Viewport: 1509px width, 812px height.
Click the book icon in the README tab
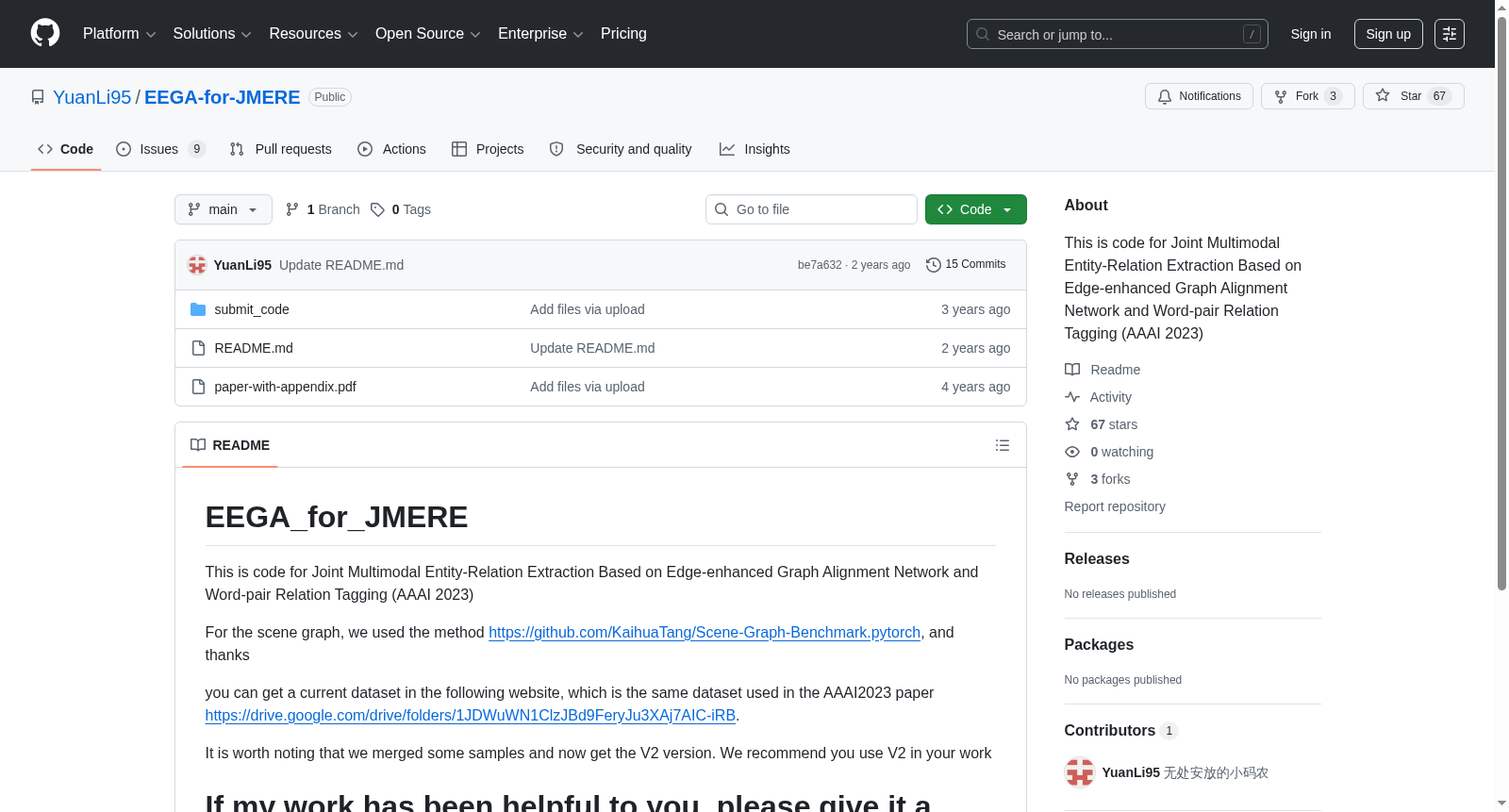click(x=198, y=445)
